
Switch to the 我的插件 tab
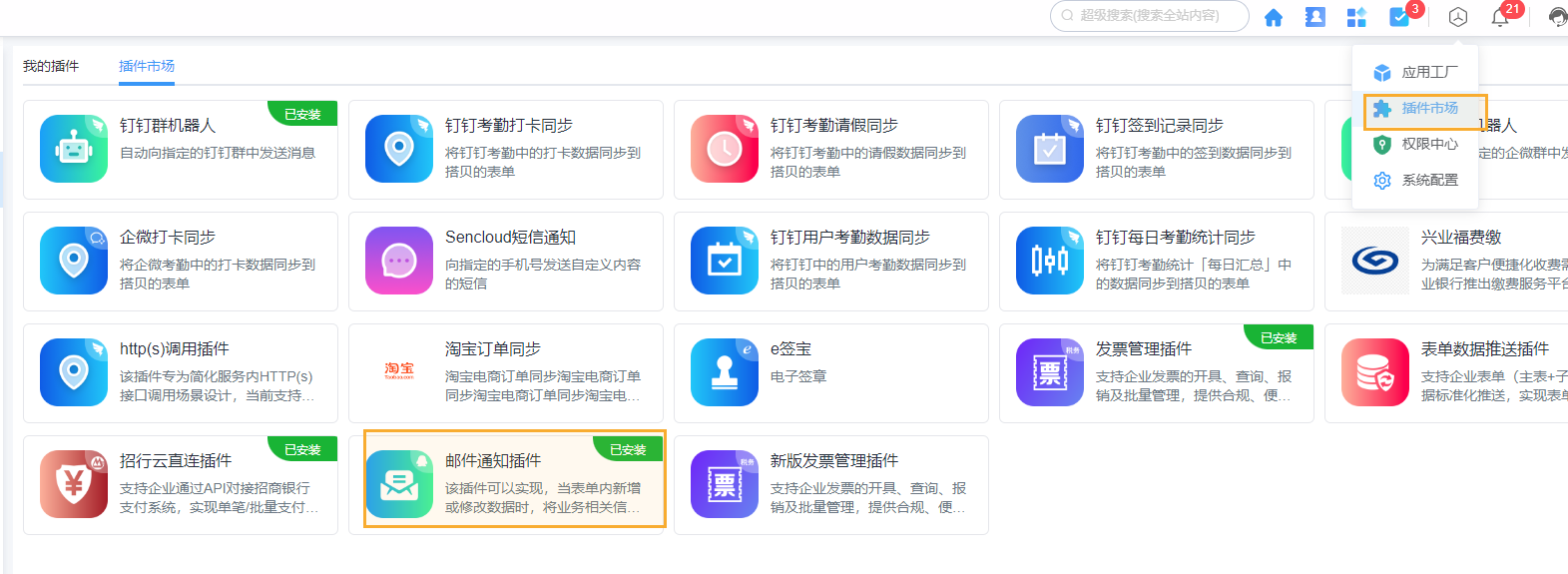pos(51,66)
